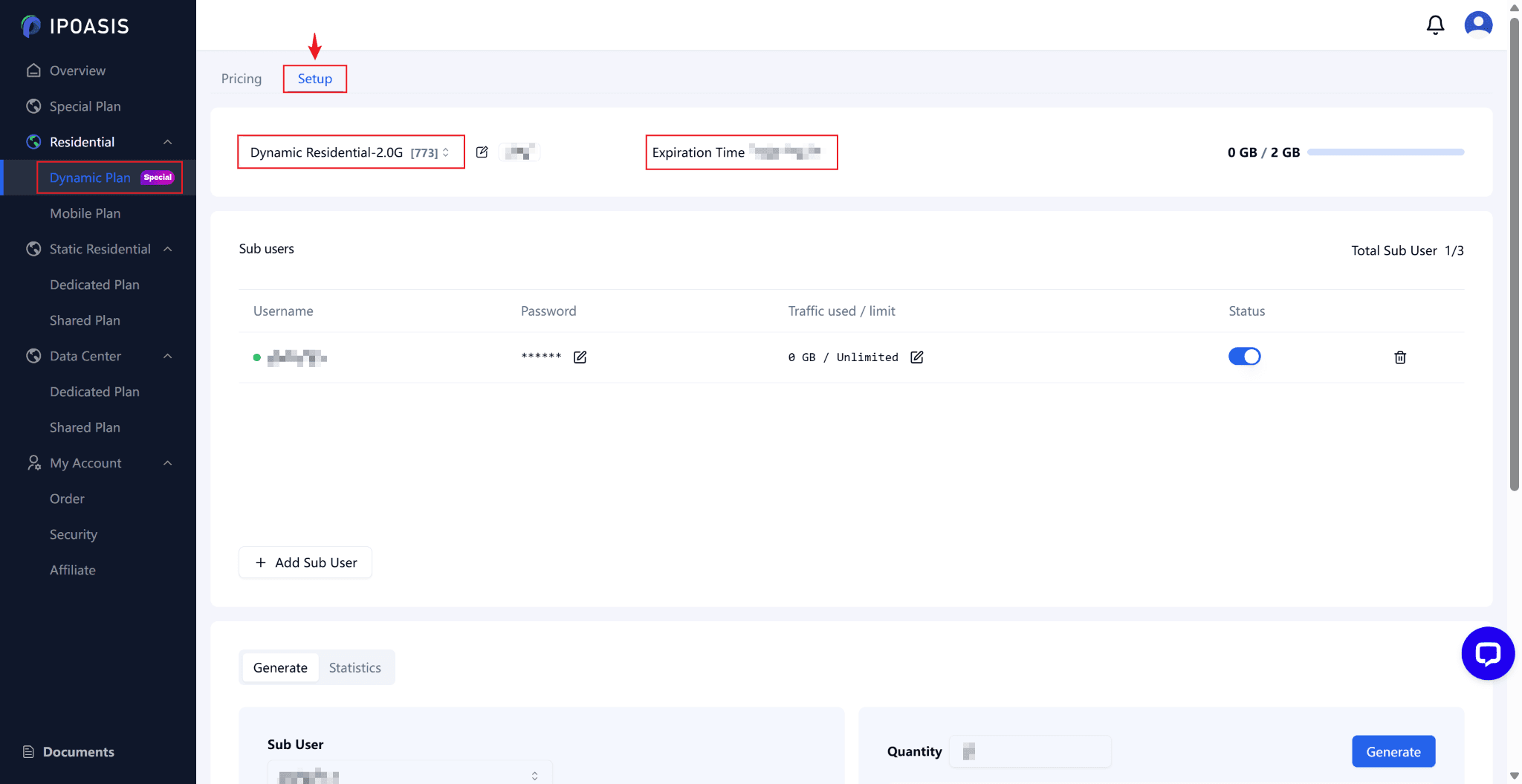1522x784 pixels.
Task: Open Documents in the sidebar
Action: coord(78,752)
